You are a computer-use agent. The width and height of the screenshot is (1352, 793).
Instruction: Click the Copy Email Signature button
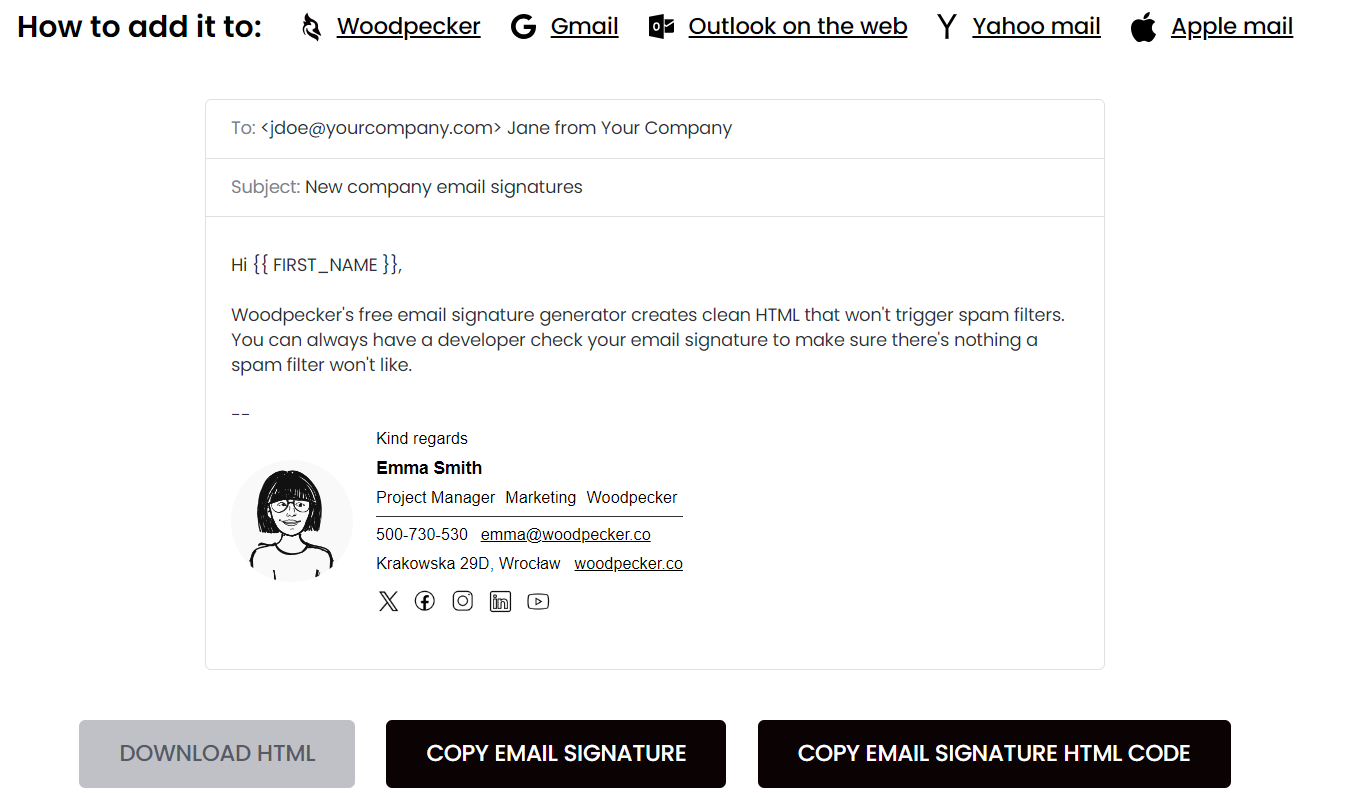pos(556,754)
